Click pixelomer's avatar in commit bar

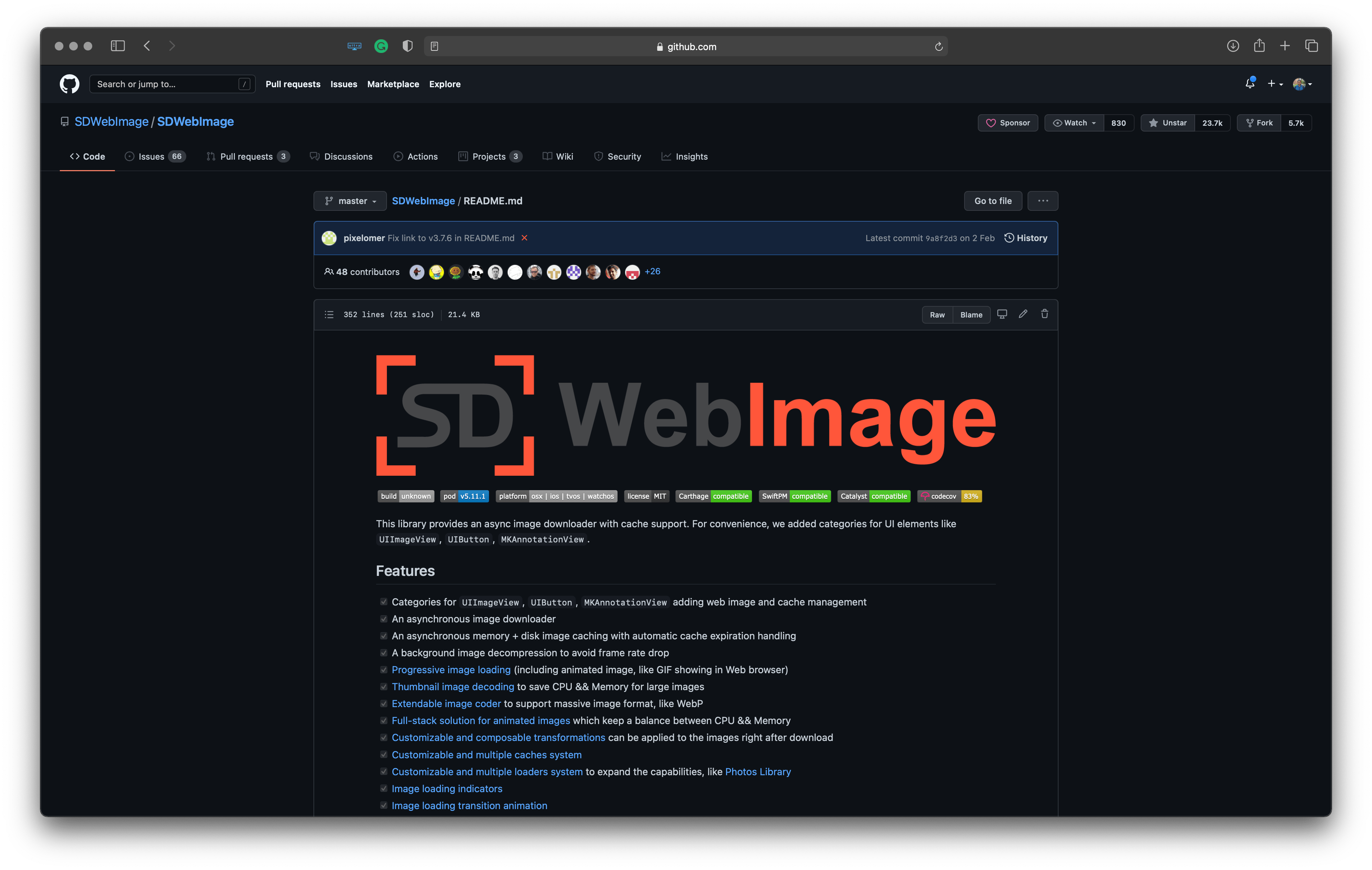pos(329,238)
